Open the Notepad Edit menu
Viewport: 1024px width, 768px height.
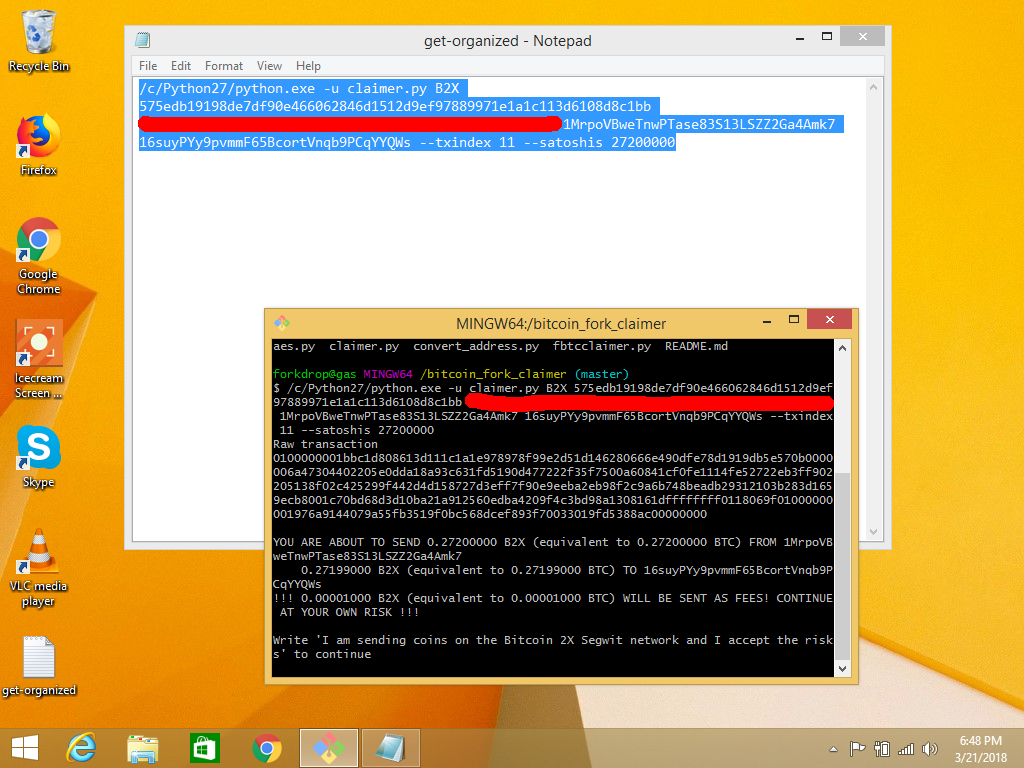tap(180, 66)
